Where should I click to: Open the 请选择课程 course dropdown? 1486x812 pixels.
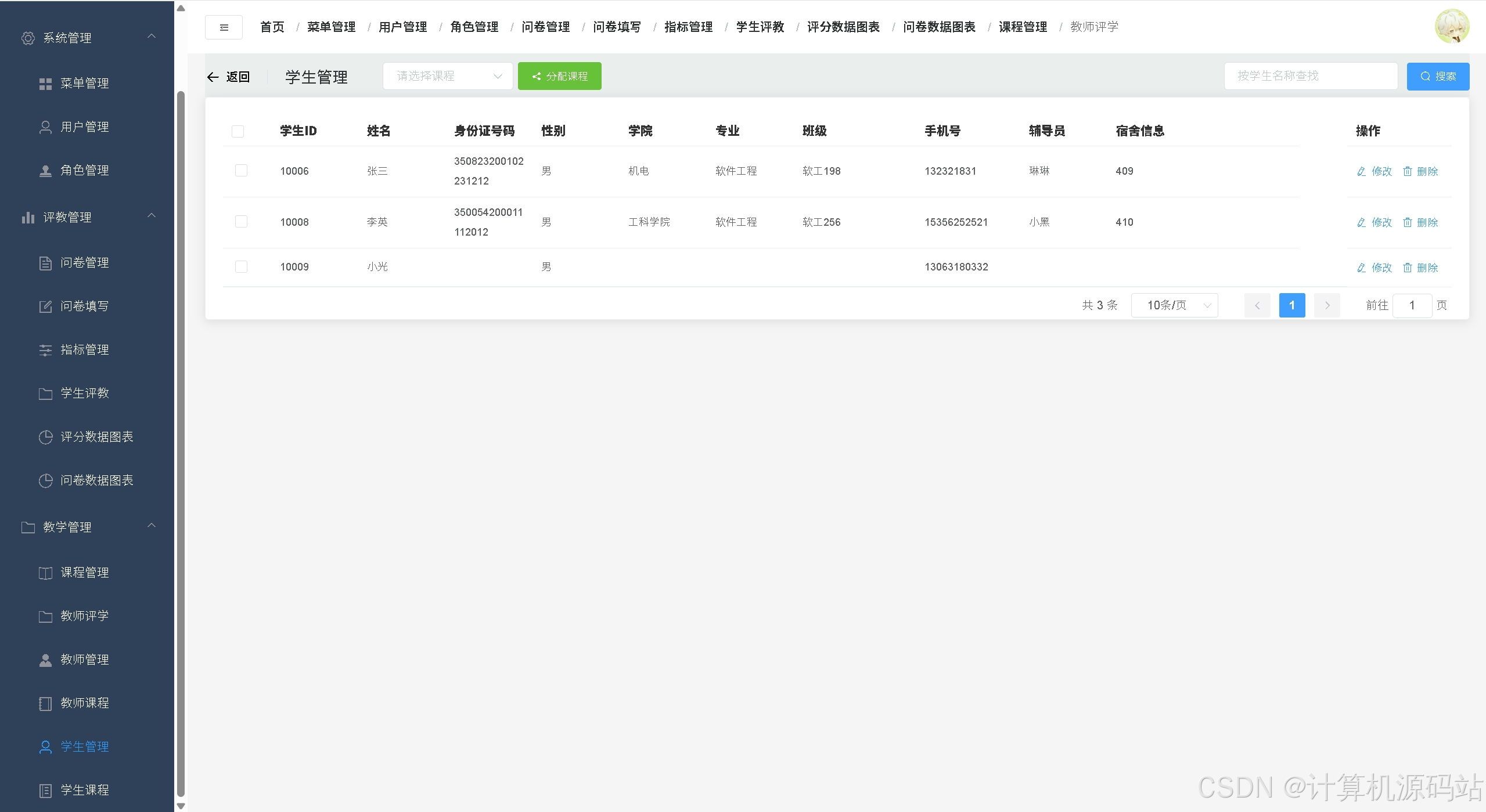(448, 76)
